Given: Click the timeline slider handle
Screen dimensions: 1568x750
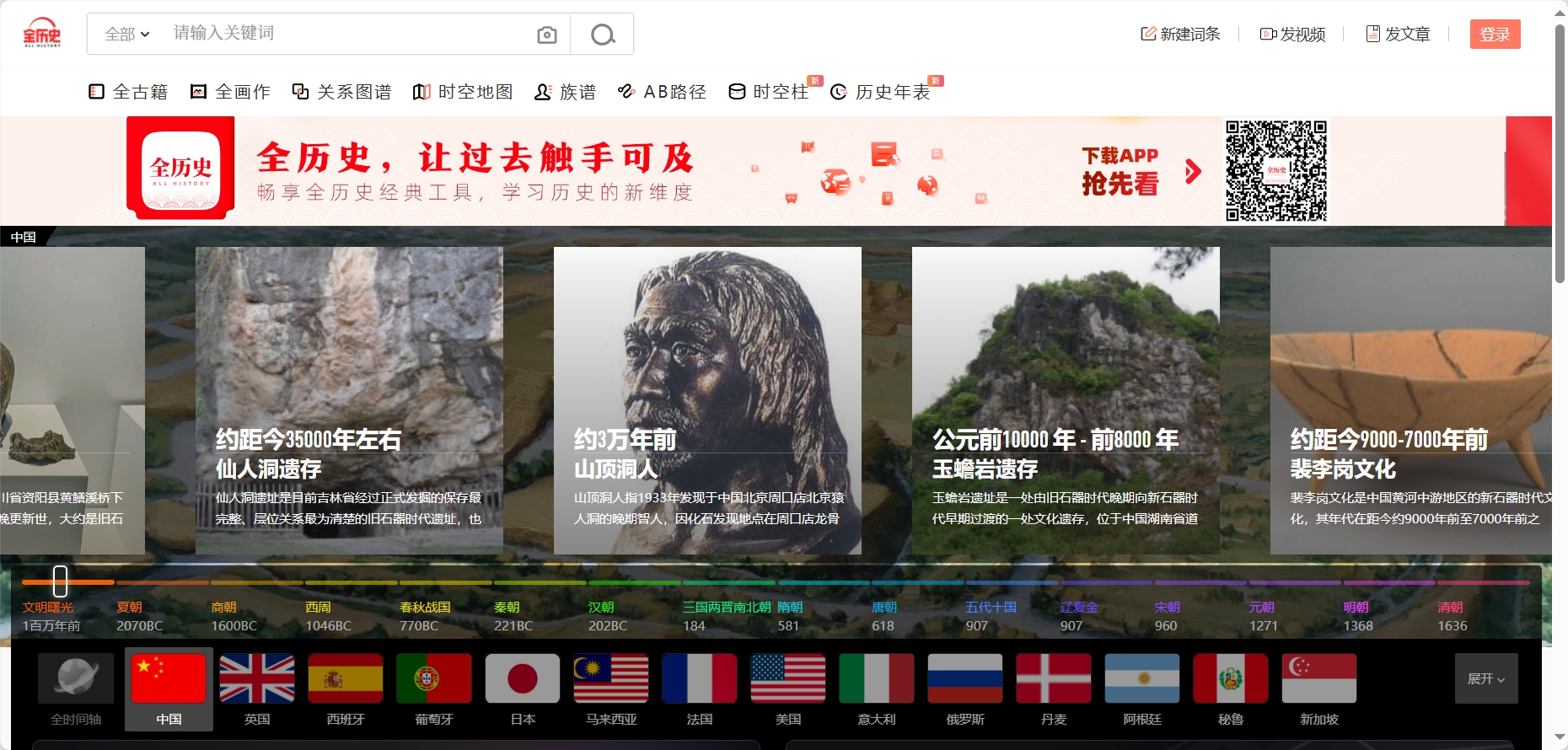Looking at the screenshot, I should (x=60, y=581).
